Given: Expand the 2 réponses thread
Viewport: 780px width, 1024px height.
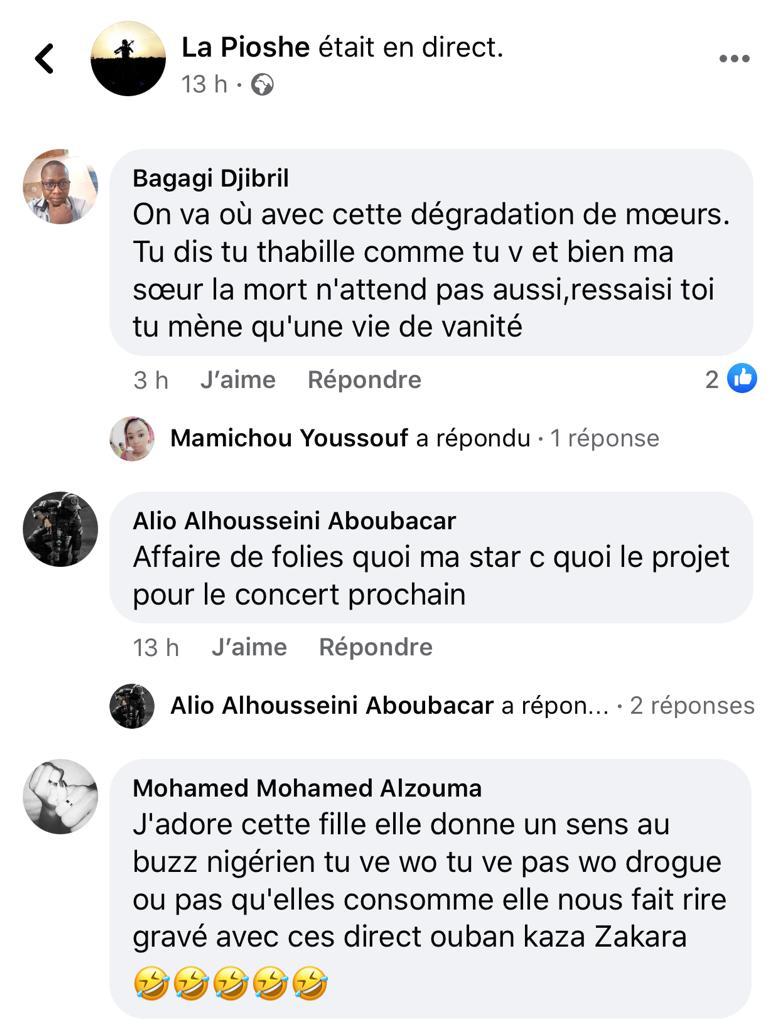Looking at the screenshot, I should coord(692,705).
